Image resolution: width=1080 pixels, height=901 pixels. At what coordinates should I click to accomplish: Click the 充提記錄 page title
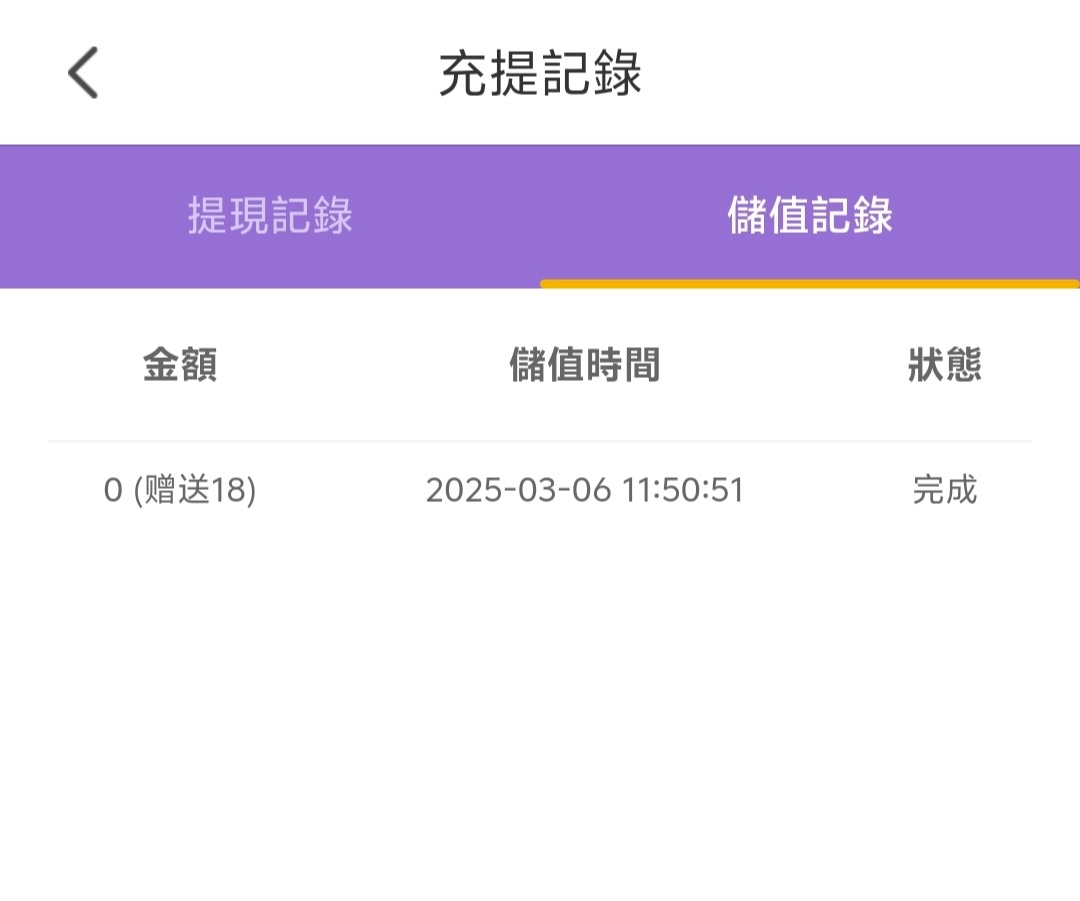pos(540,73)
